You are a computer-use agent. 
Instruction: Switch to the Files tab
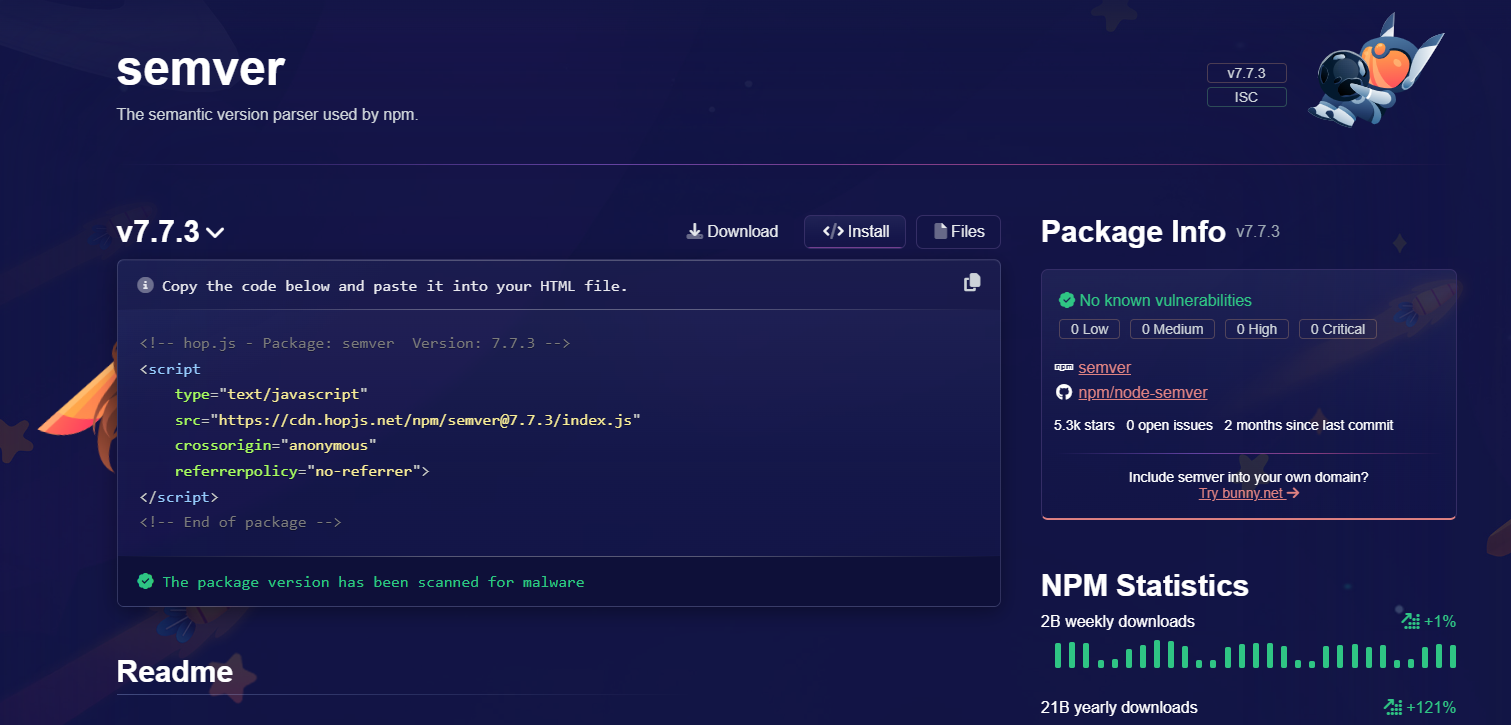(958, 232)
